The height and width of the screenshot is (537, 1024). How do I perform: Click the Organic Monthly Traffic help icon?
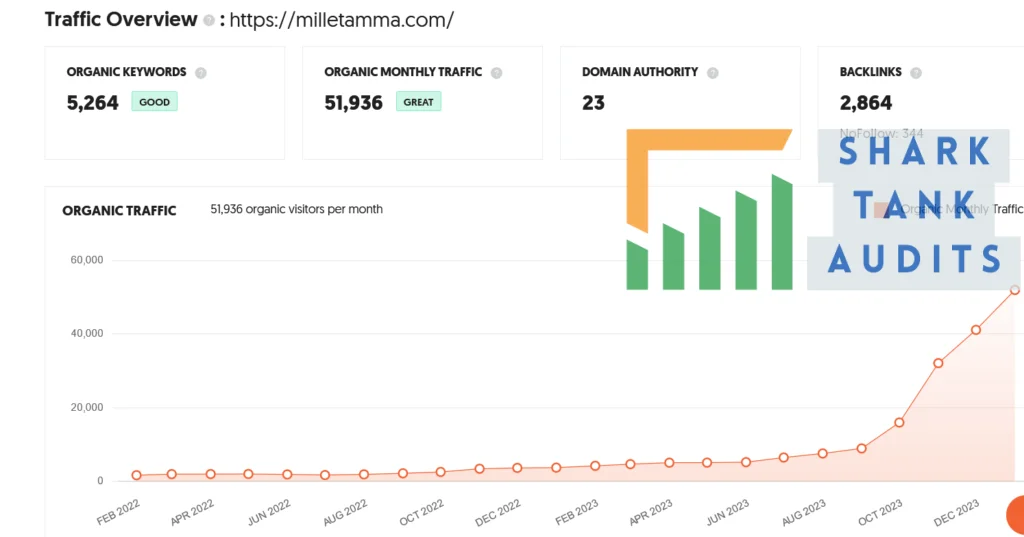tap(496, 73)
